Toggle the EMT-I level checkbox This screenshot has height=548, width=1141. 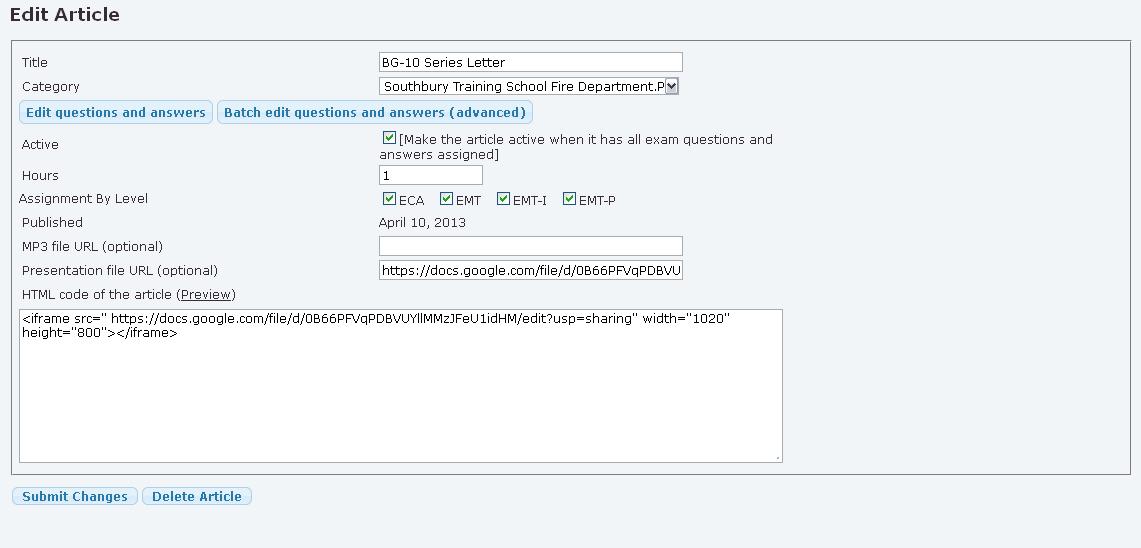503,198
